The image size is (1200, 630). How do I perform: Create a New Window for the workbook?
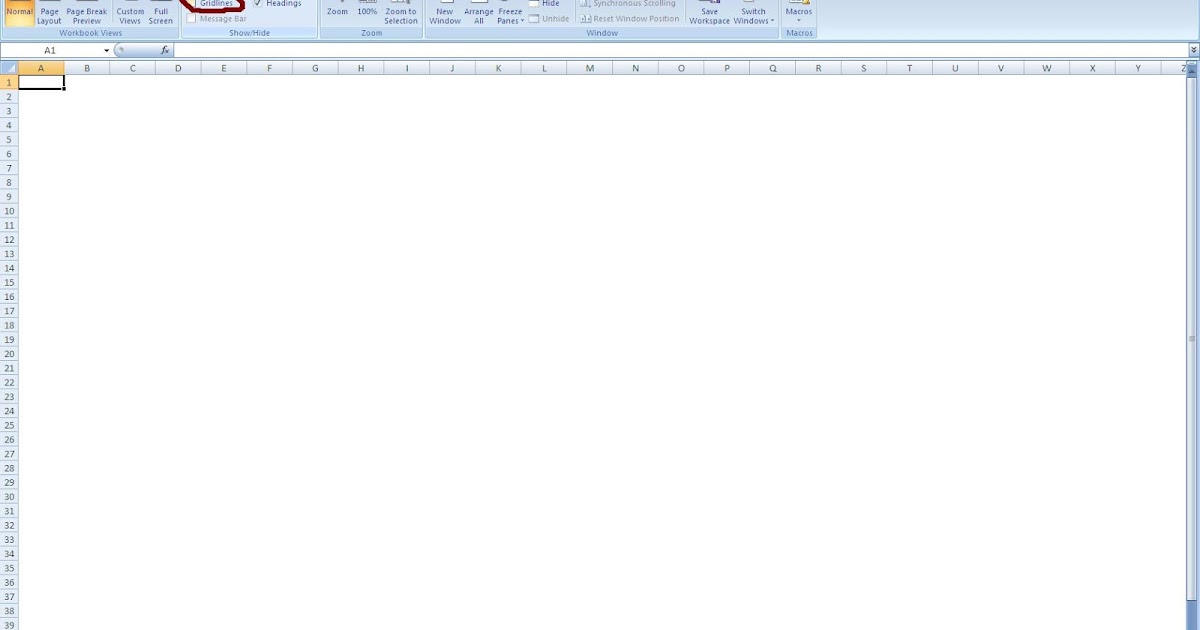click(x=444, y=16)
